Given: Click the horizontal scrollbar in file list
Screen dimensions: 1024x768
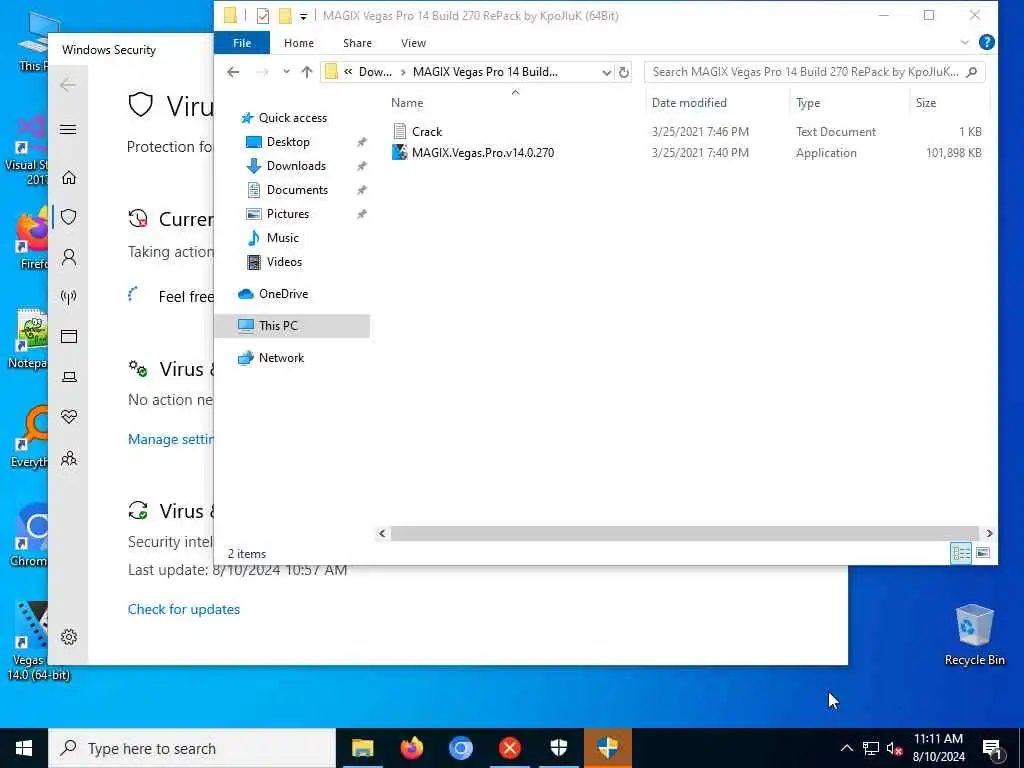Looking at the screenshot, I should (x=684, y=534).
